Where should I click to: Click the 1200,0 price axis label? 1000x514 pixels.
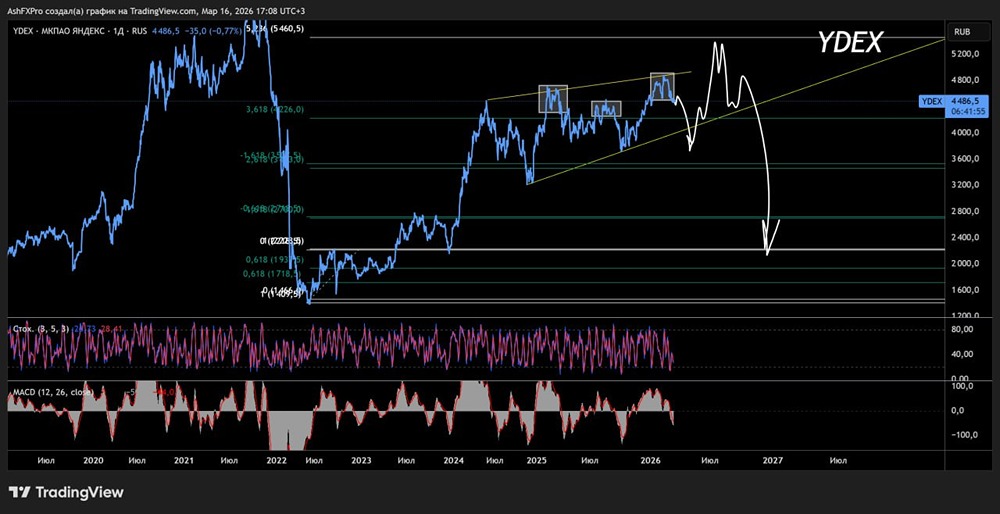[965, 316]
